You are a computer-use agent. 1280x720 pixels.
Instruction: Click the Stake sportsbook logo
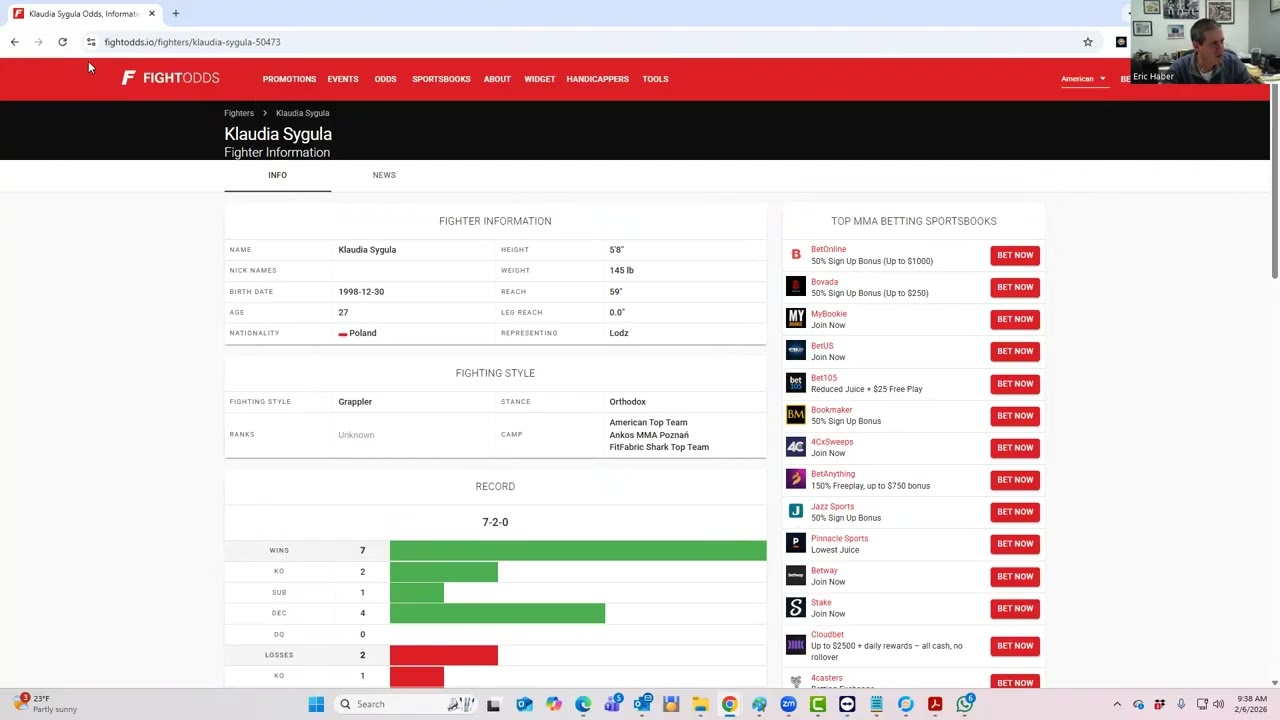click(796, 608)
